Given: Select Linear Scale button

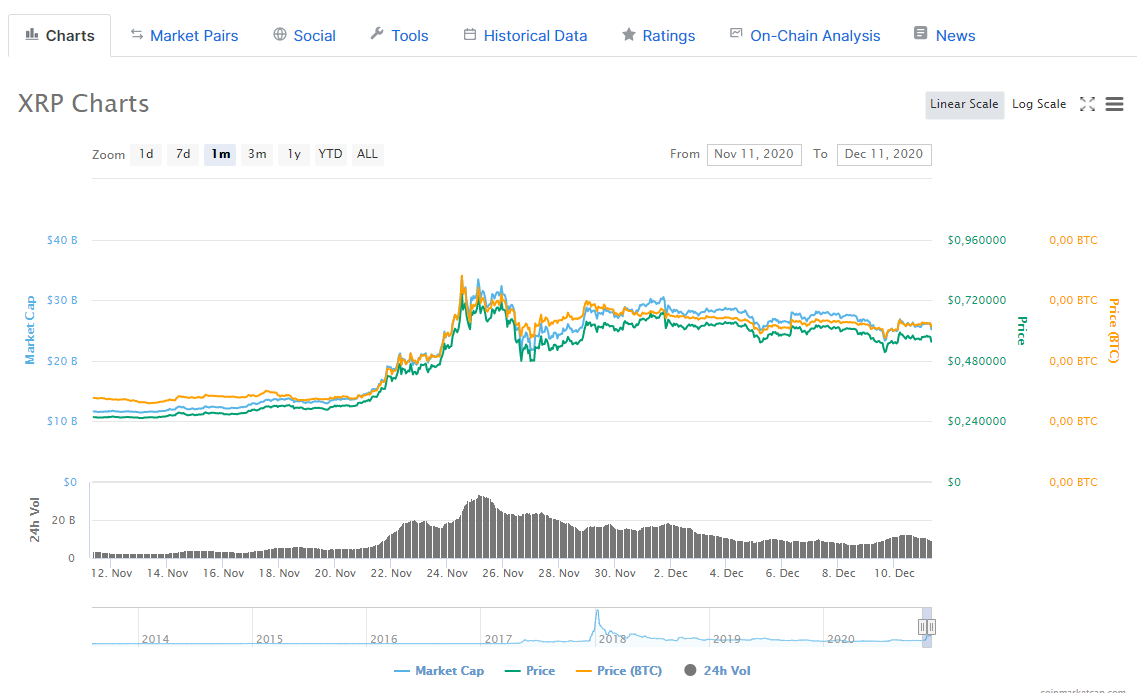Looking at the screenshot, I should coord(964,104).
